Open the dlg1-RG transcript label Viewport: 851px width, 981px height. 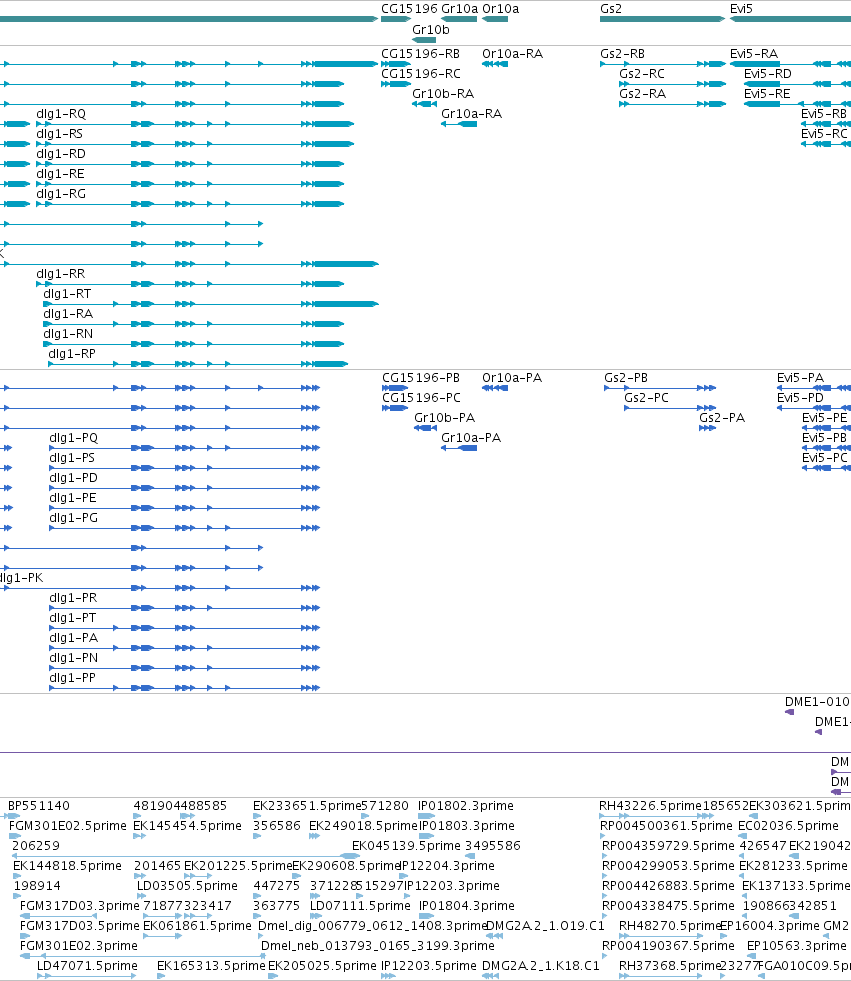[61, 194]
